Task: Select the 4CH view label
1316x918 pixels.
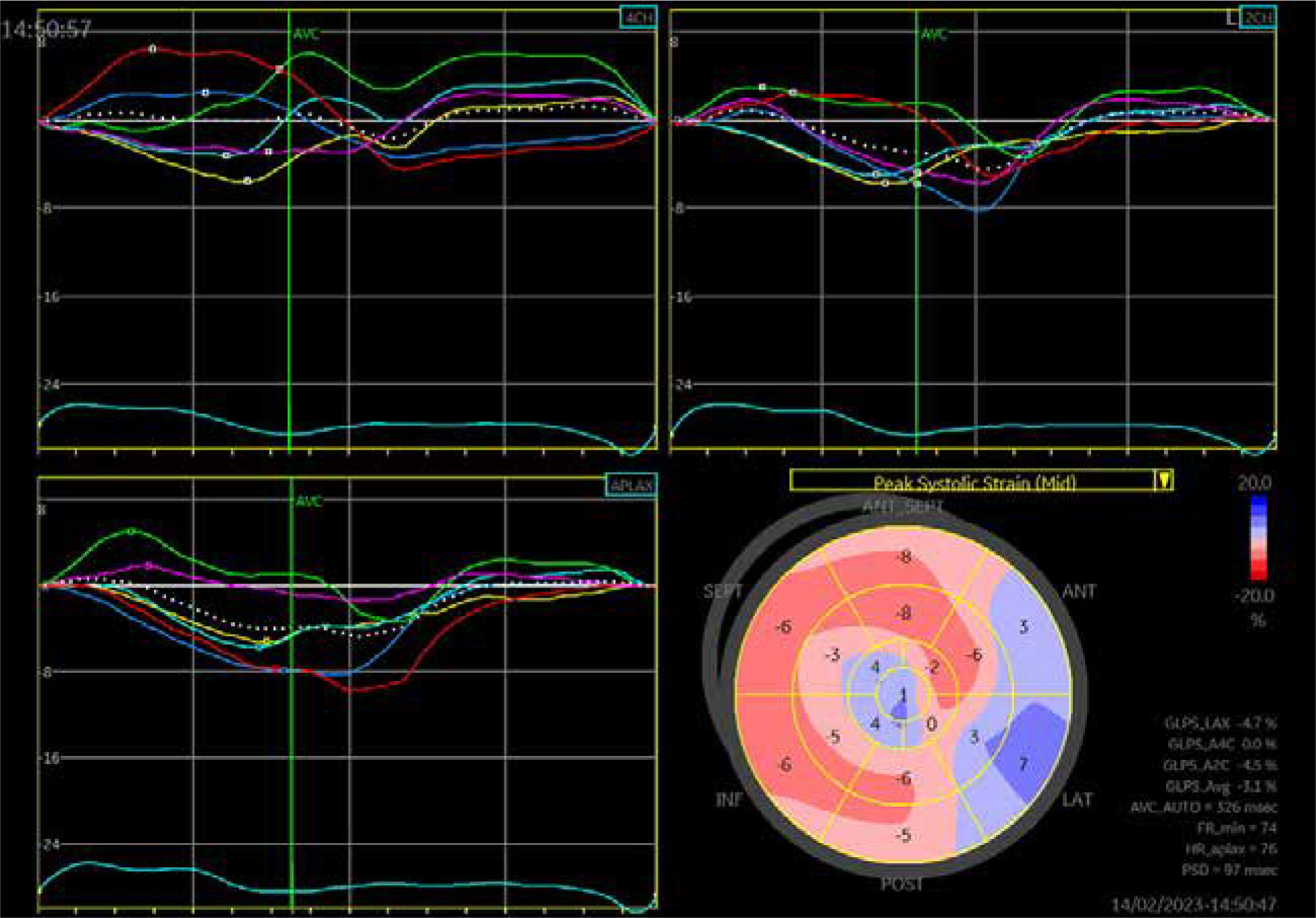Action: tap(637, 18)
